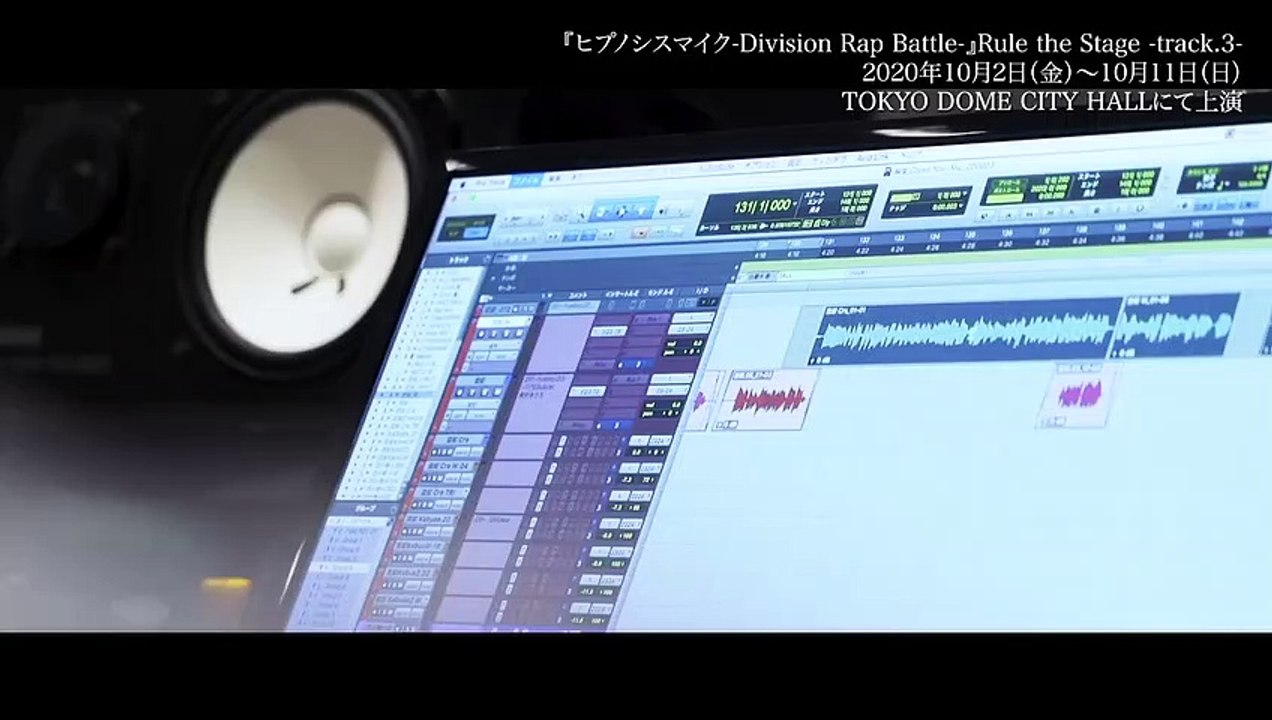The image size is (1272, 720).
Task: Enable Grid edit mode button
Action: (476, 233)
